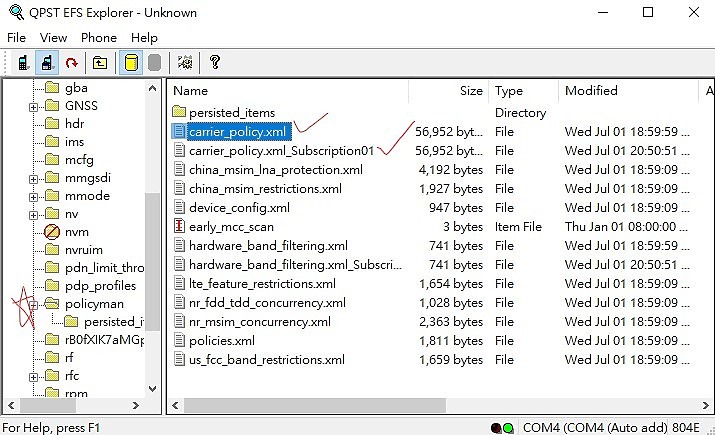Click file list horizontal scroll right arrow
Viewport: 715px width, 435px height.
[705, 405]
